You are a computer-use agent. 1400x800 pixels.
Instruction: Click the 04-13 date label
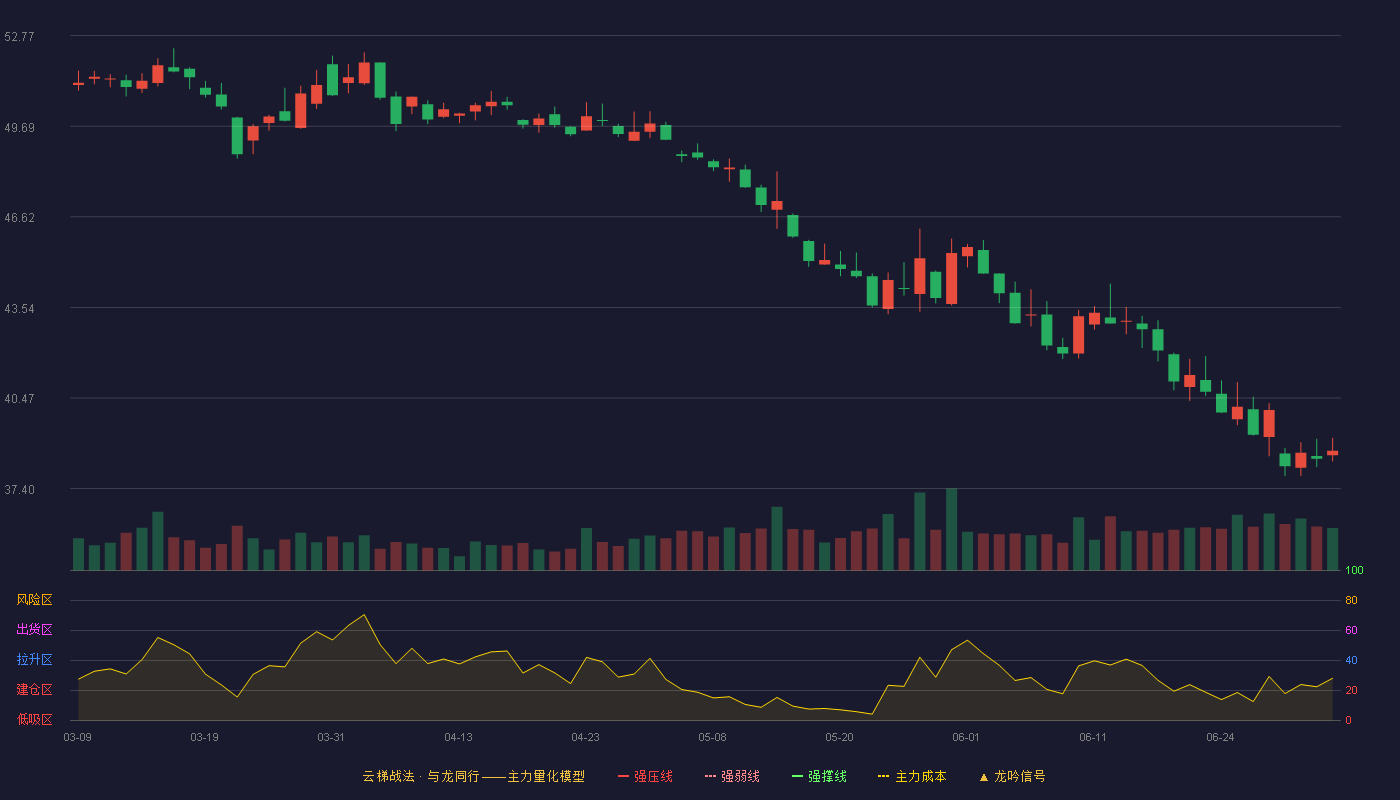coord(459,737)
